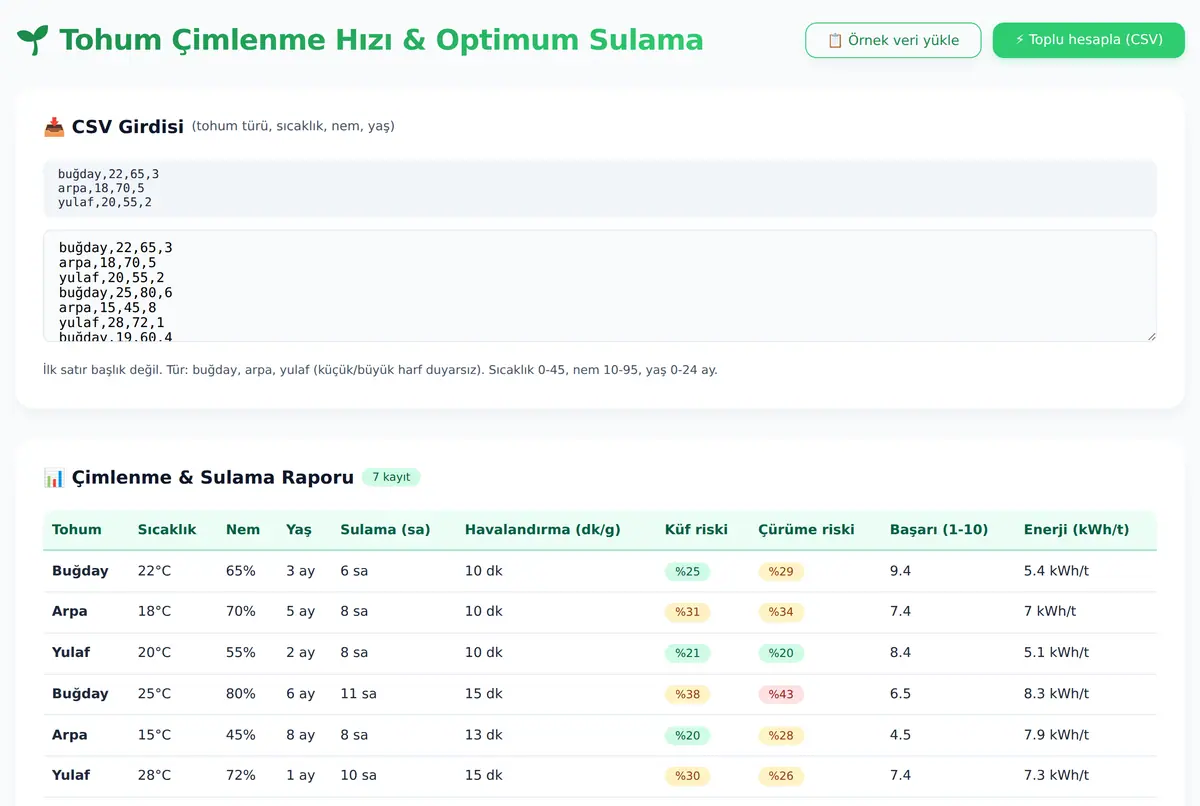Click the %20 mold badge in Arpa 15°C row

click(688, 735)
